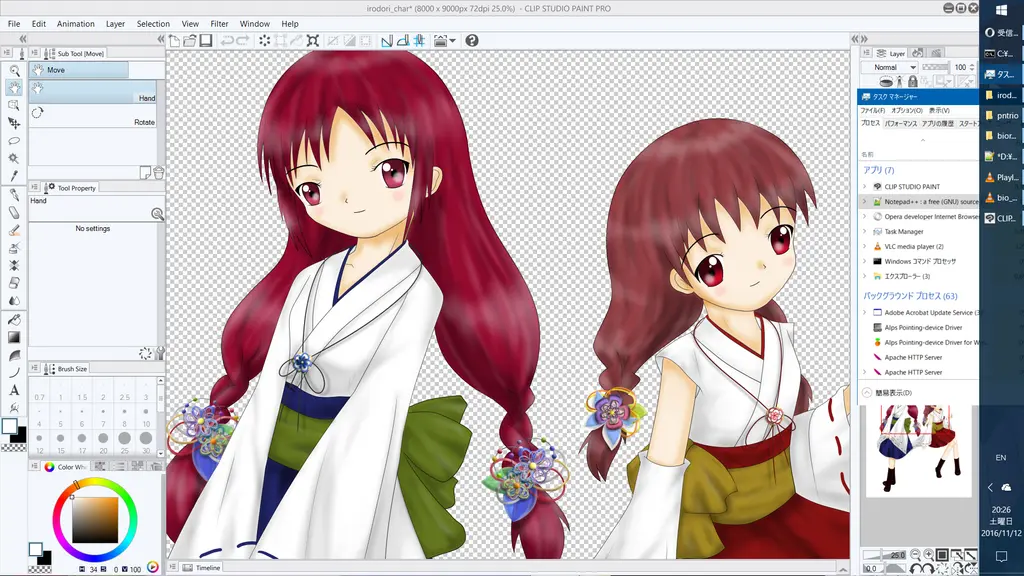Screen dimensions: 1024x576
Task: Select the Auto Select magic wand tool
Action: point(14,158)
